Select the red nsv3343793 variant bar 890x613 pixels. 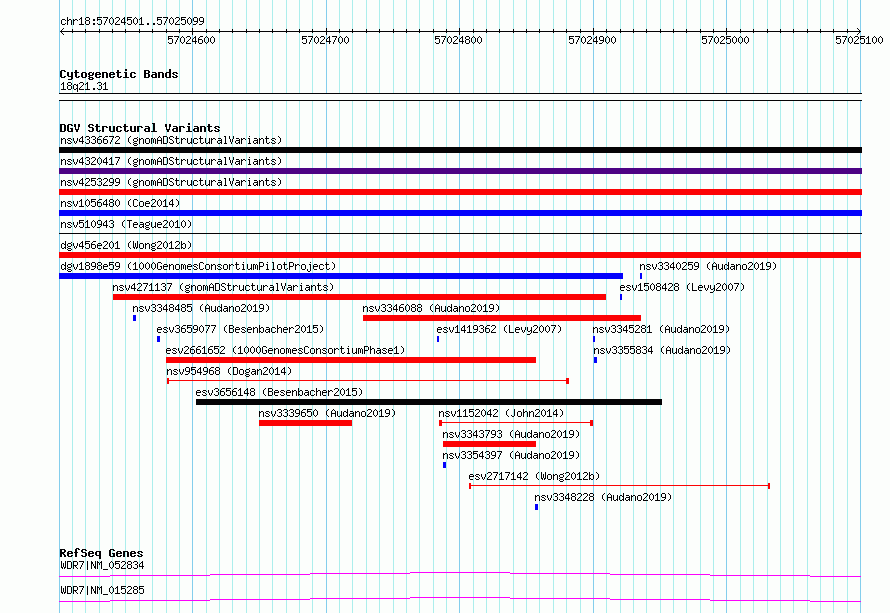[x=489, y=444]
